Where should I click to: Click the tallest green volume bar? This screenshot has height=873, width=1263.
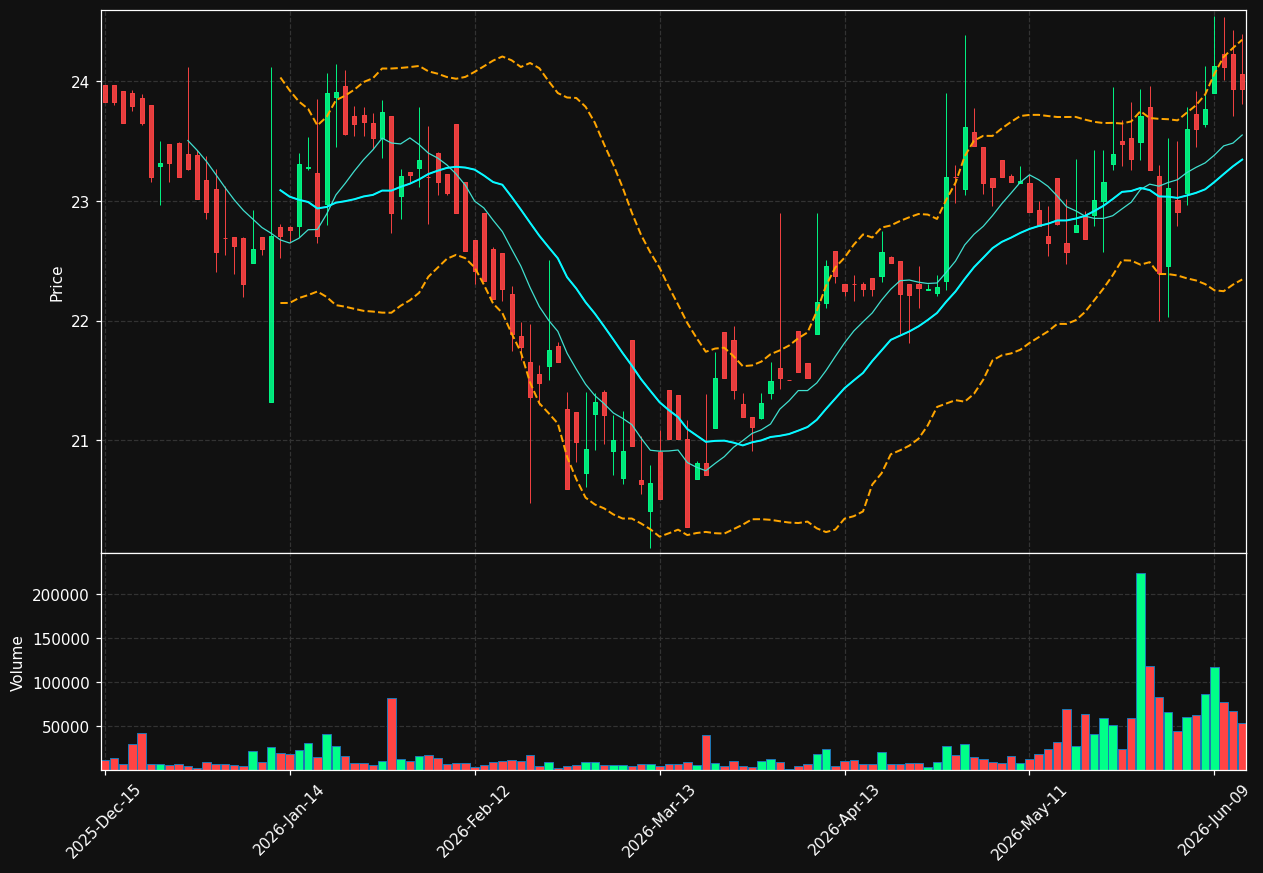coord(1140,671)
